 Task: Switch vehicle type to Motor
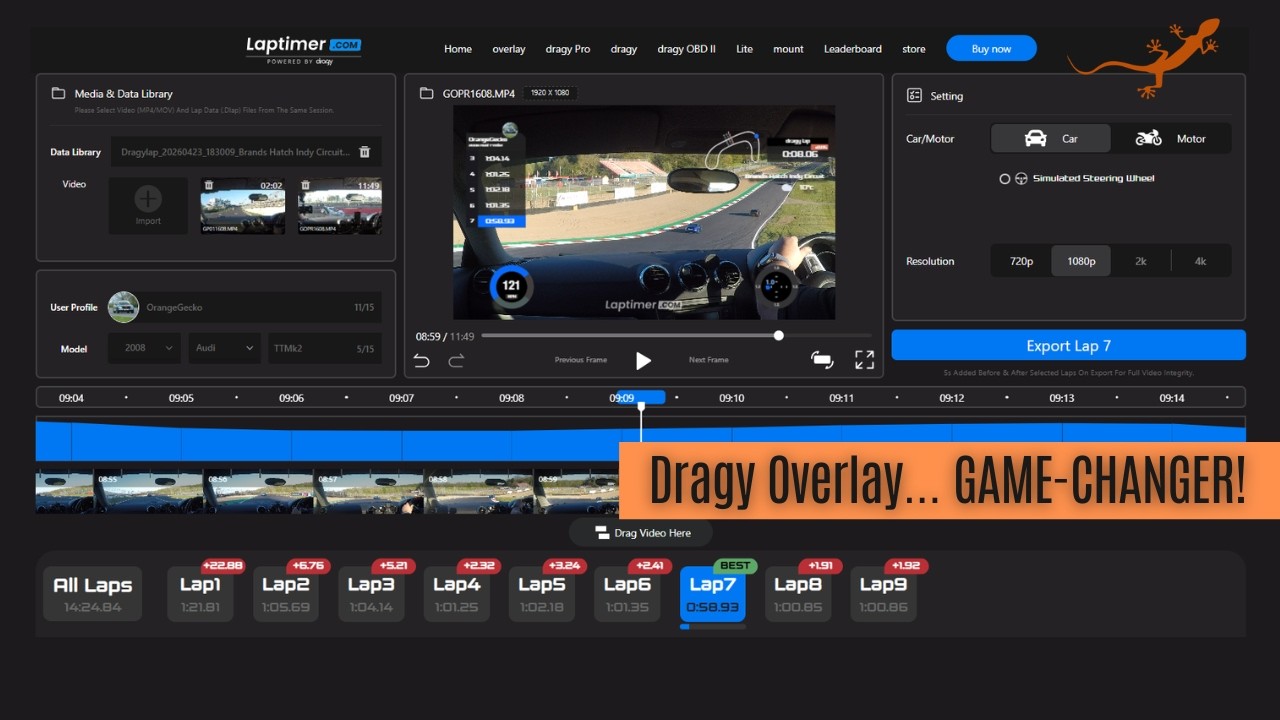(1171, 139)
